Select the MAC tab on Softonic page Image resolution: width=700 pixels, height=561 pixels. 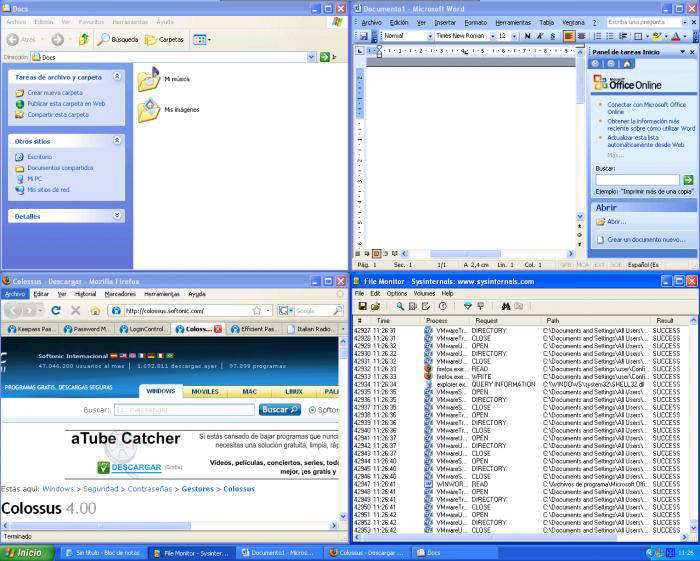[249, 392]
